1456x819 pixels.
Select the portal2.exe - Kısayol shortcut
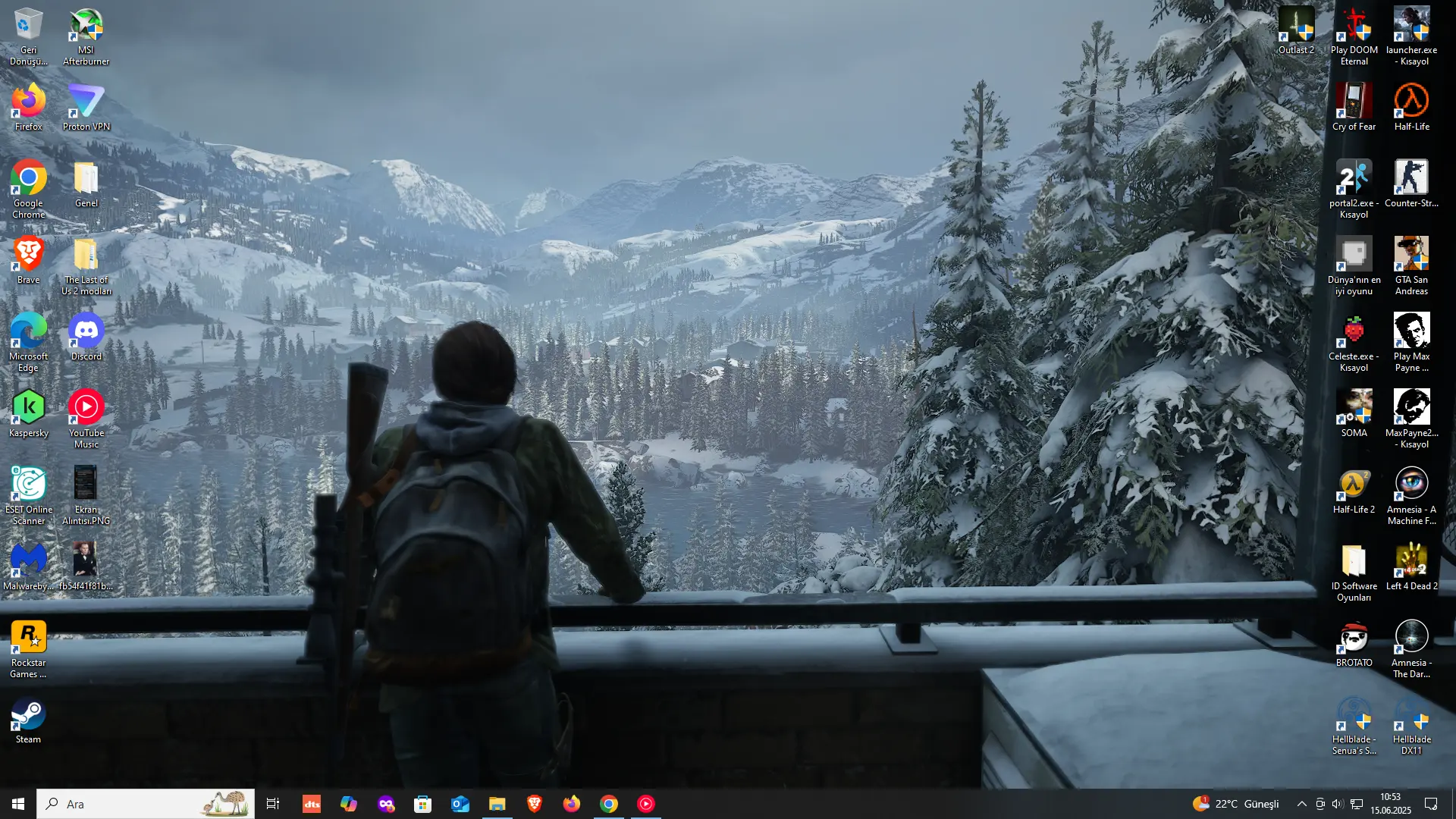(x=1354, y=189)
